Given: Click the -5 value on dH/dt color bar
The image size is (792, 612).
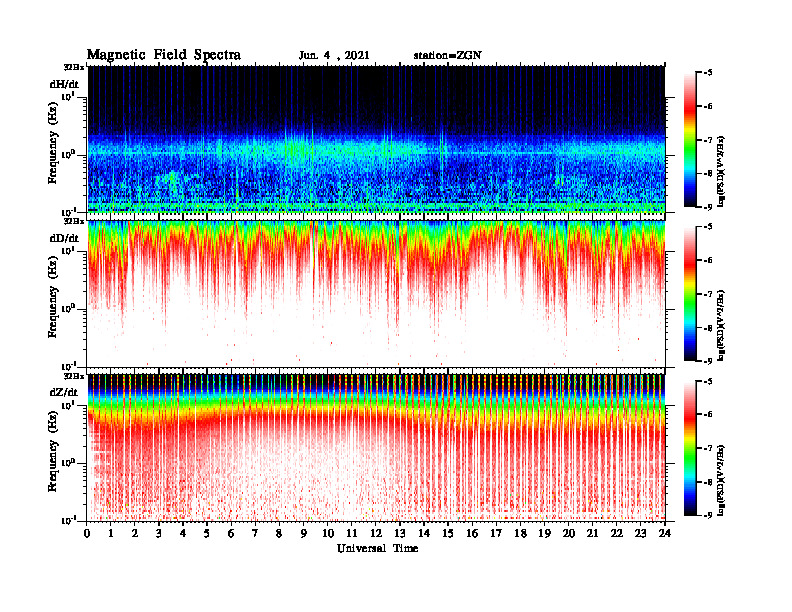Looking at the screenshot, I should click(x=708, y=73).
